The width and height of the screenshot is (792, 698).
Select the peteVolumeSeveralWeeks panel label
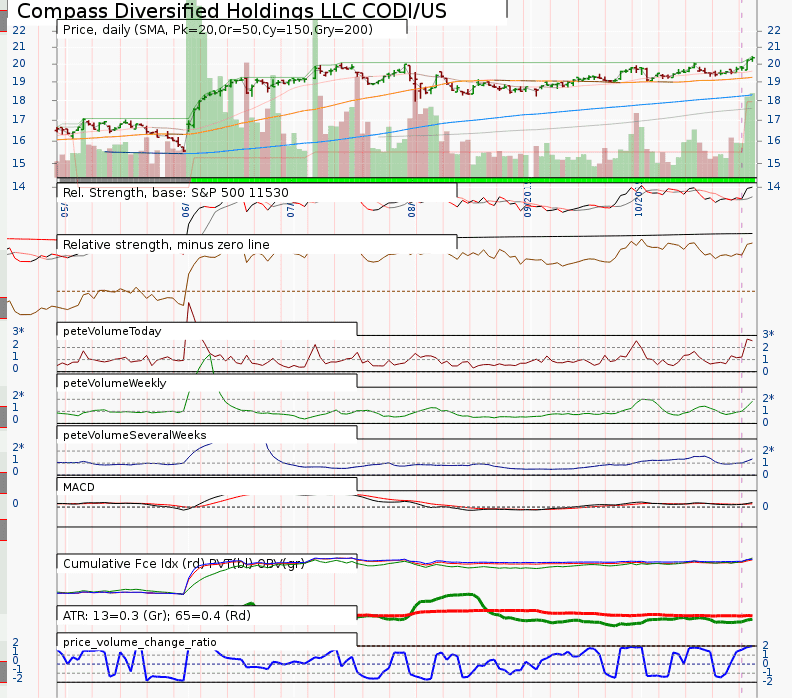[135, 435]
